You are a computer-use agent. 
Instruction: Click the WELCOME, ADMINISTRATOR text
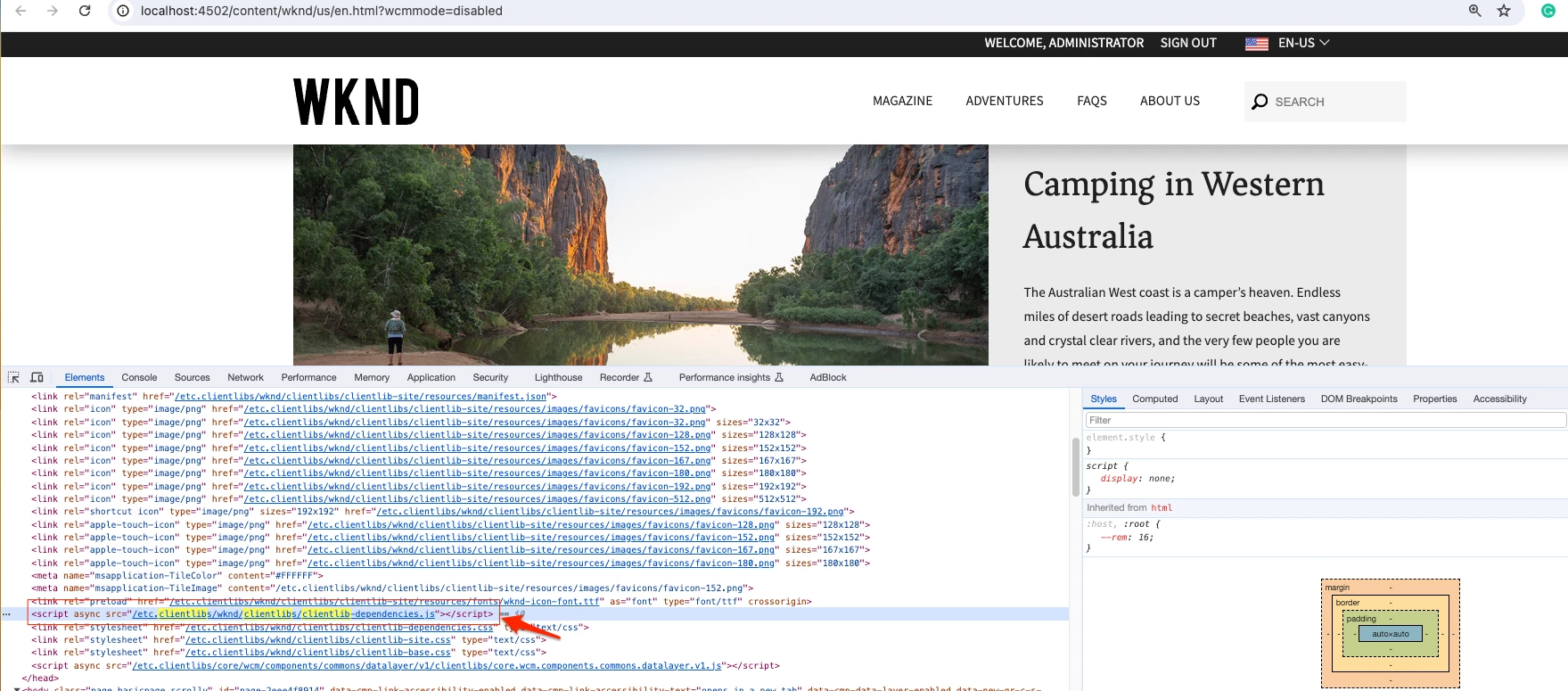(x=1063, y=43)
